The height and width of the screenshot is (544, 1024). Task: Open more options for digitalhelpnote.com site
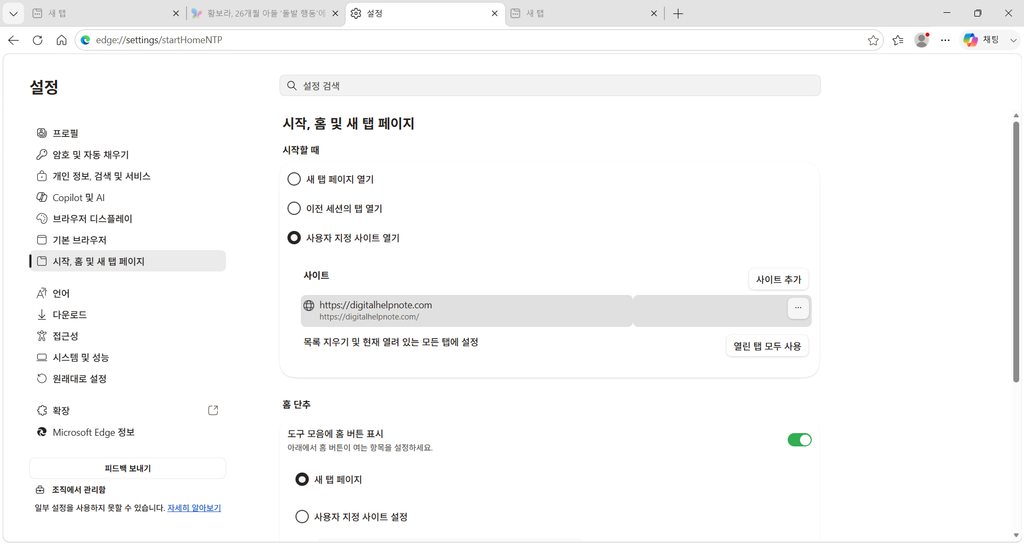coord(798,308)
